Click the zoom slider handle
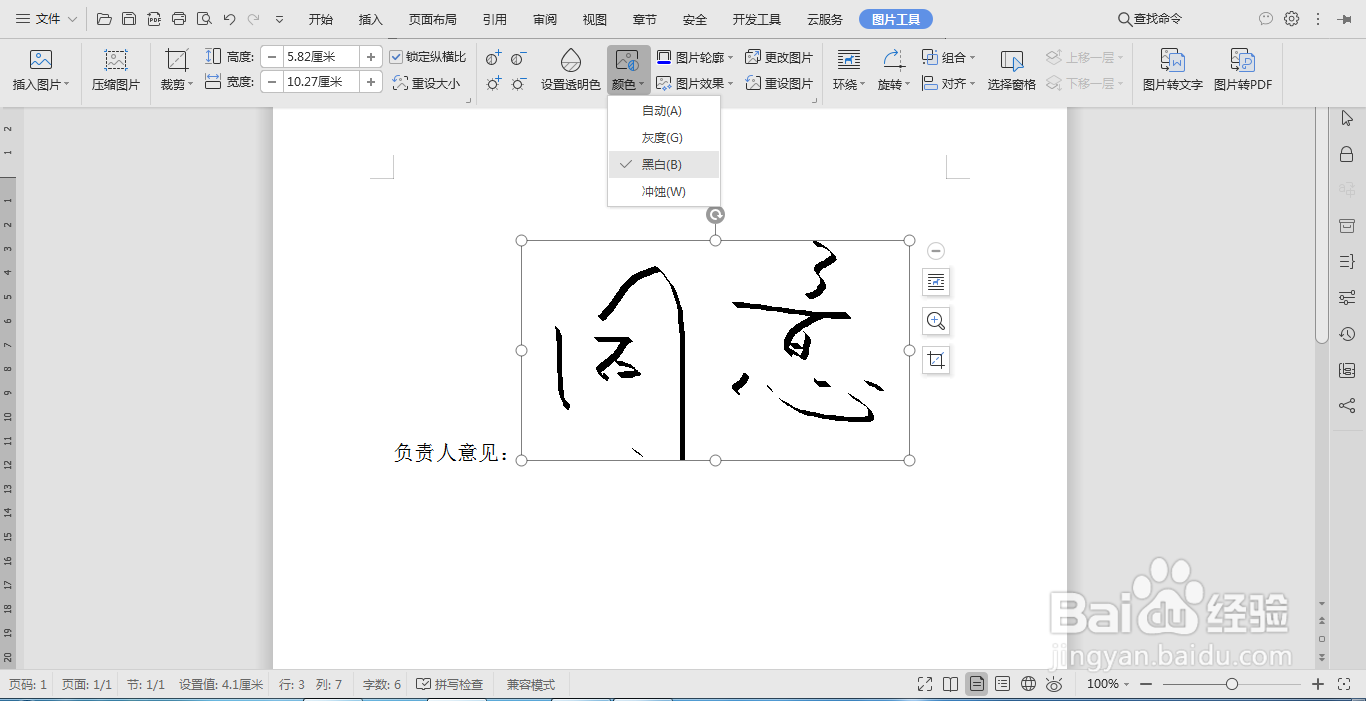Screen dimensions: 1367x703 (x=1232, y=684)
